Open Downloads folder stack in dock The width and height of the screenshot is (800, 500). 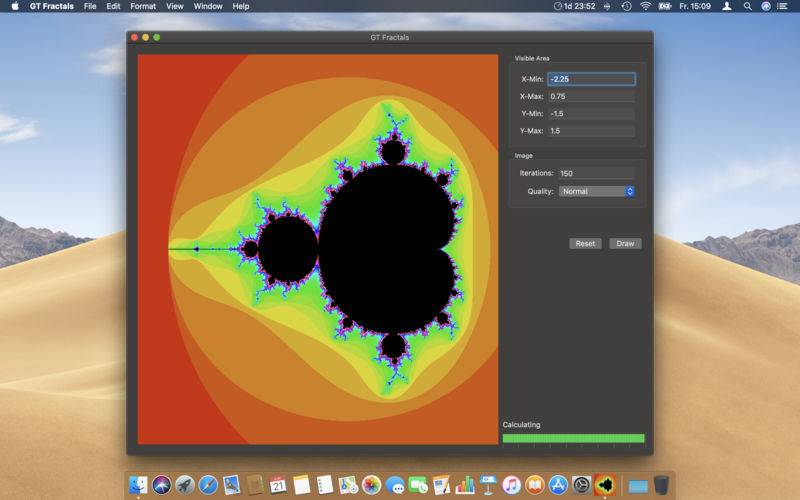(x=638, y=485)
